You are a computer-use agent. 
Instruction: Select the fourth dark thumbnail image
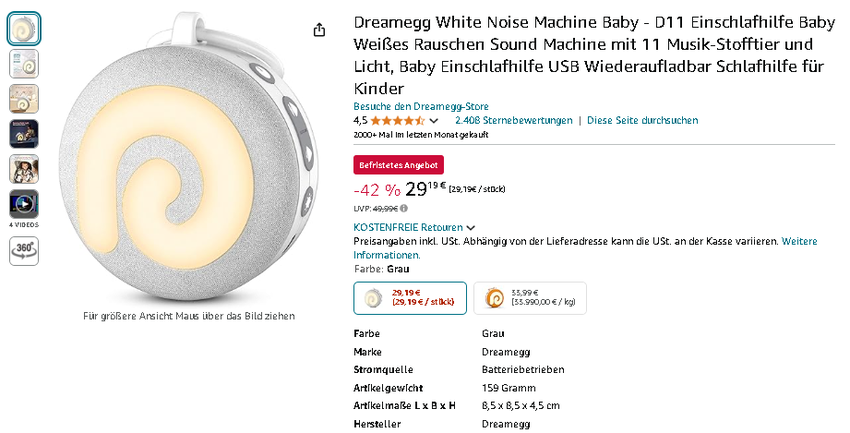point(24,134)
